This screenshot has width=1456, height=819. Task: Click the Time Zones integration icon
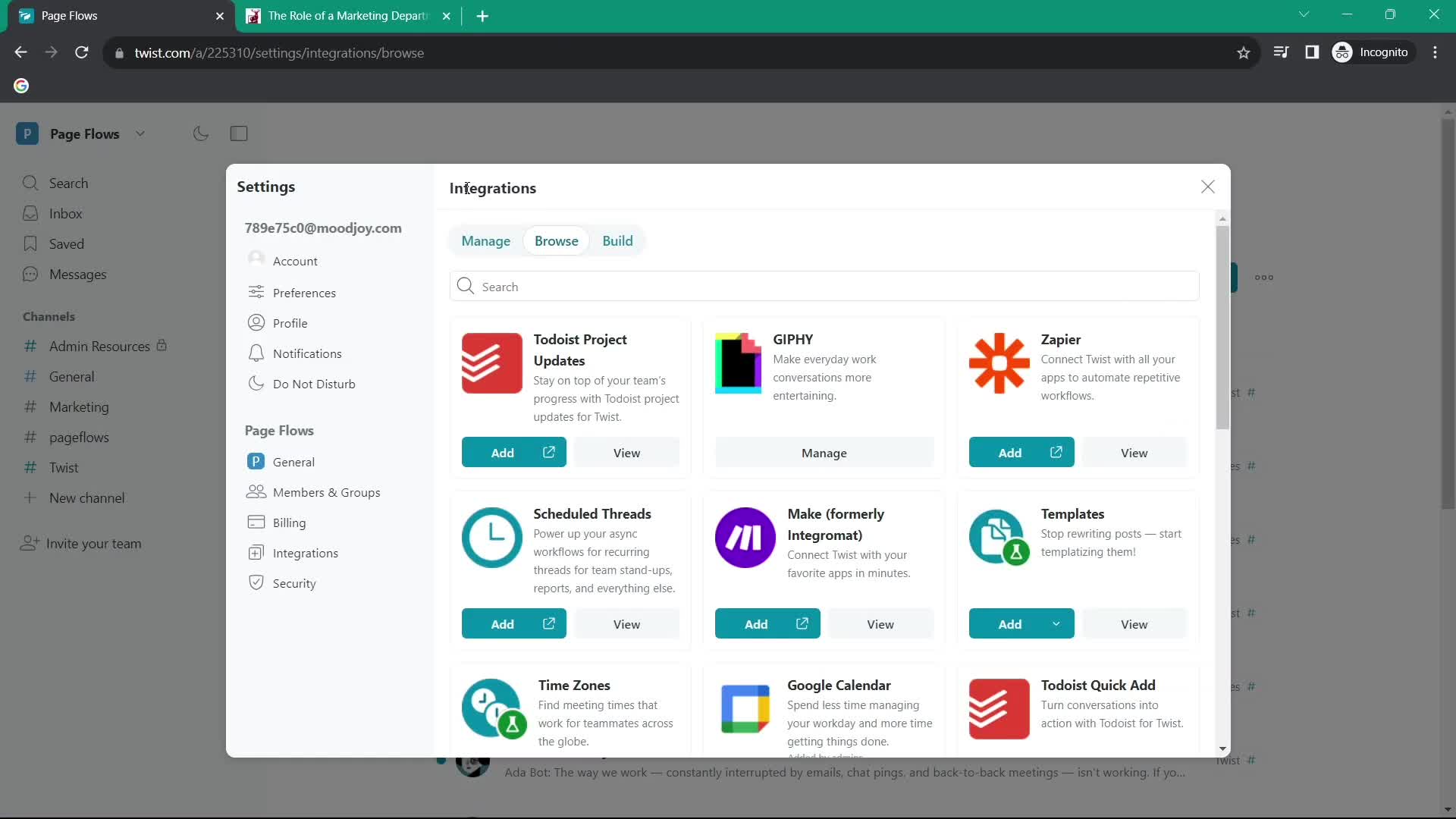494,709
